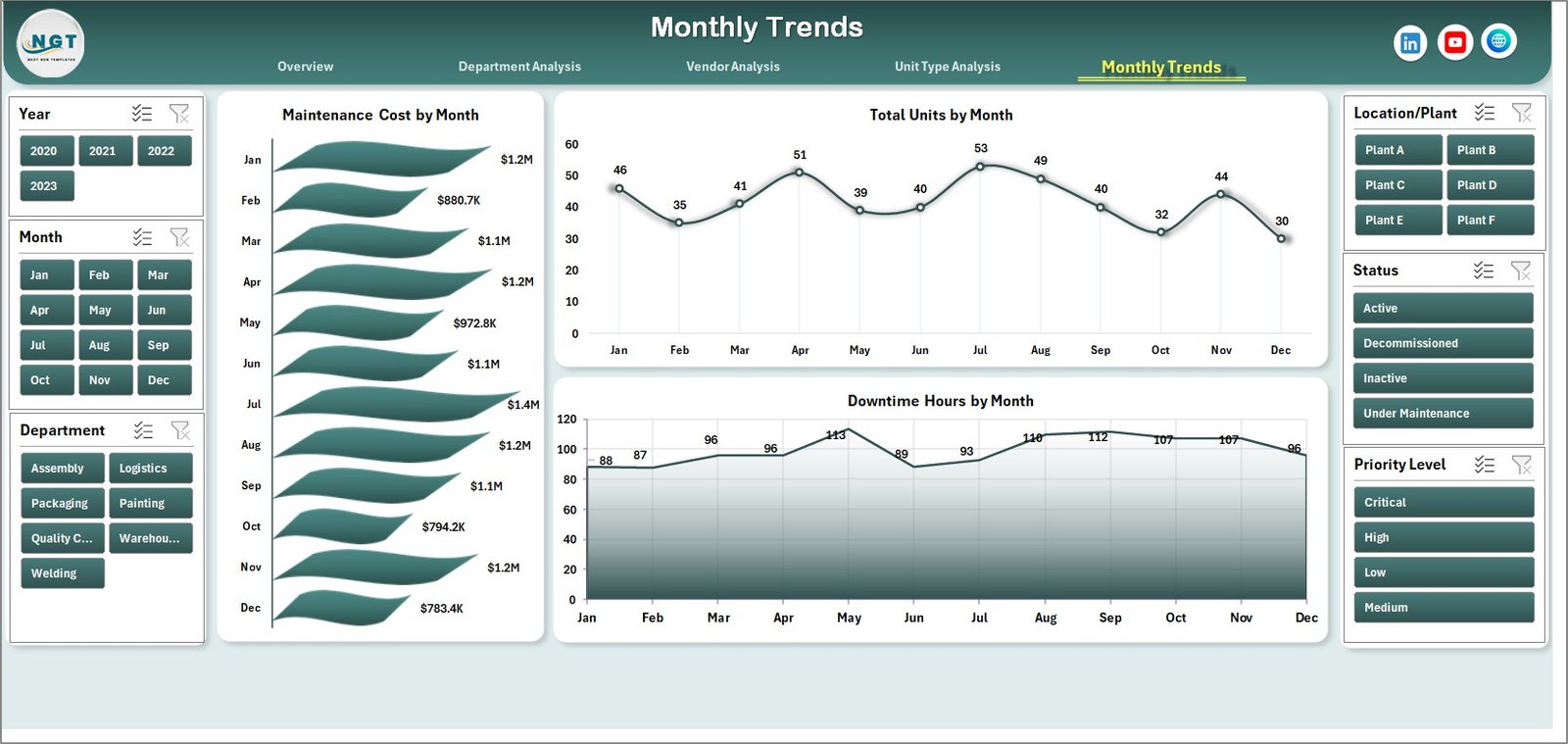
Task: Go to Department Analysis tab
Action: [519, 67]
